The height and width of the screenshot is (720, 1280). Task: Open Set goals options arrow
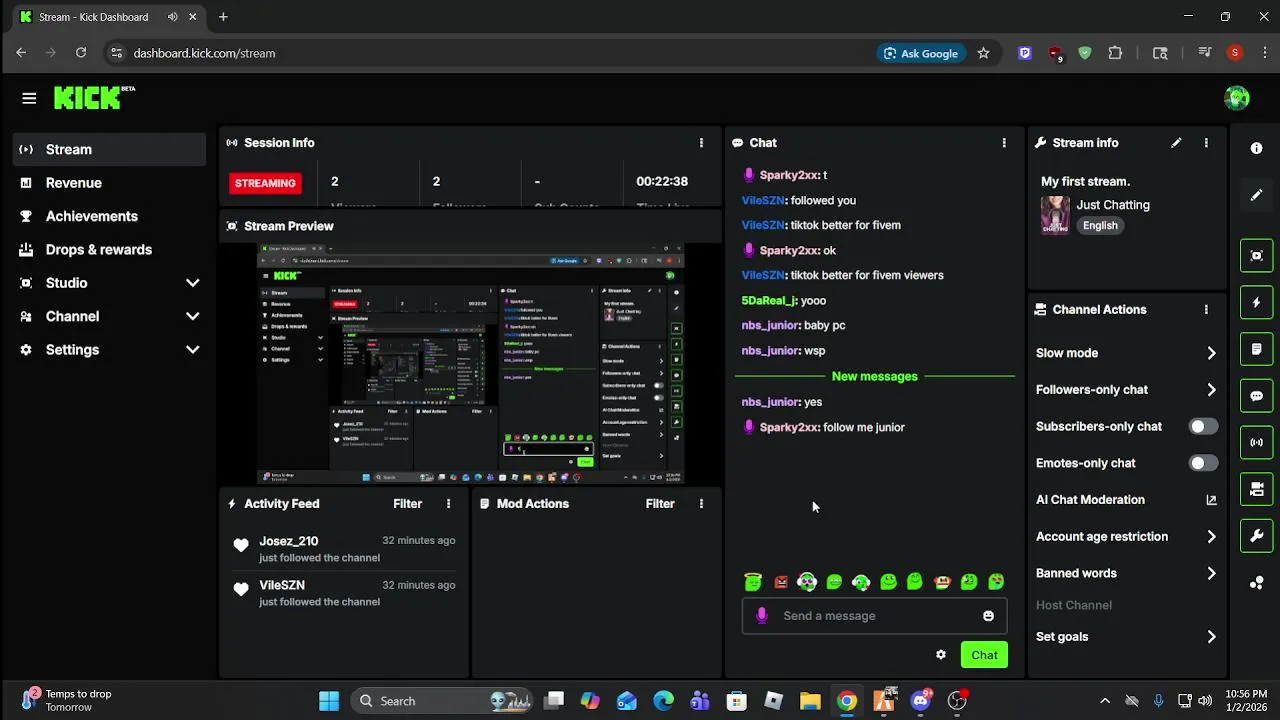(x=1211, y=637)
